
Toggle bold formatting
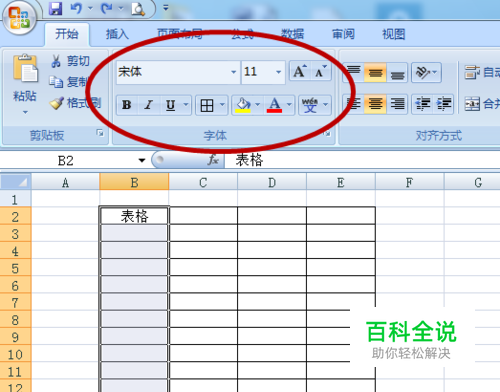[x=127, y=105]
